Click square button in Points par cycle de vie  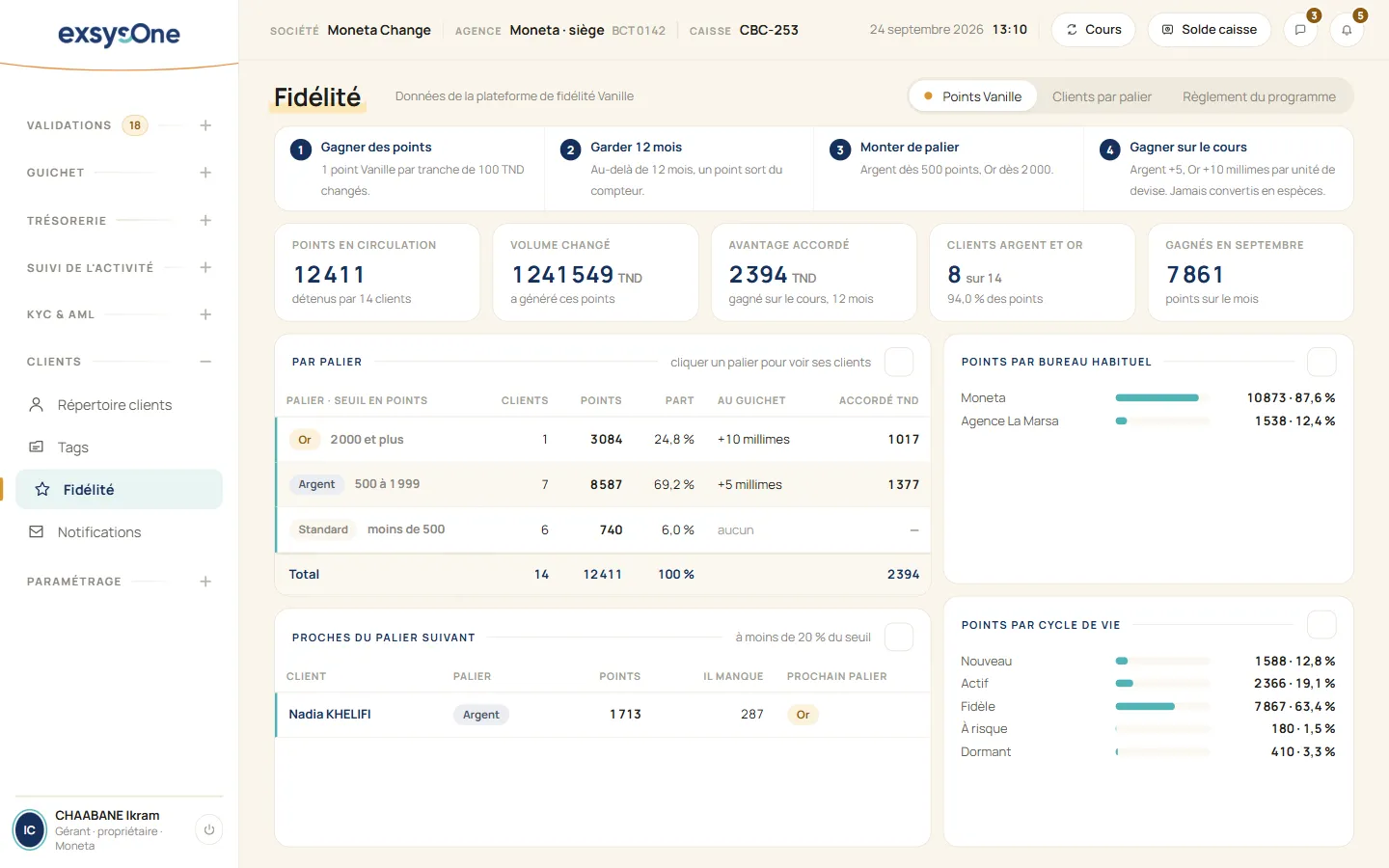1321,625
